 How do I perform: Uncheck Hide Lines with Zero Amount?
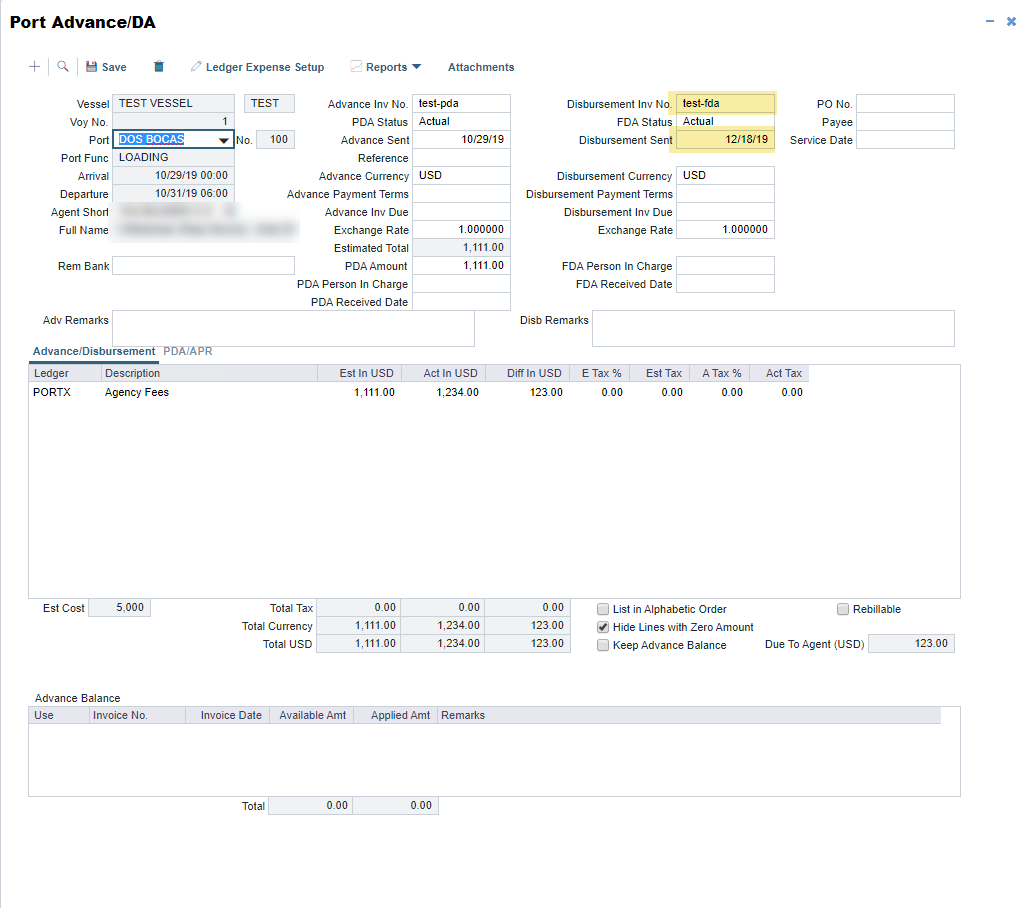click(603, 627)
